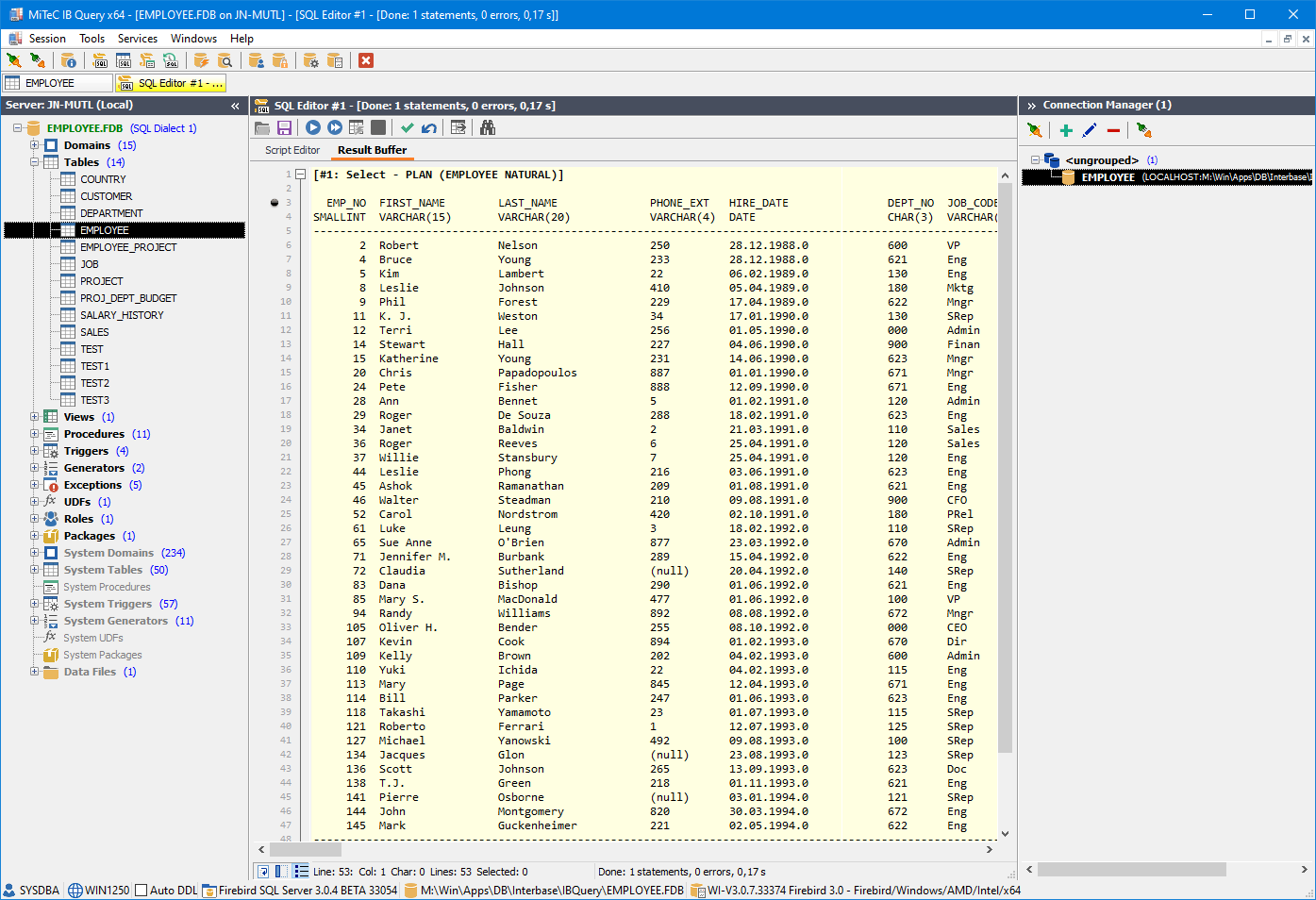Image resolution: width=1316 pixels, height=900 pixels.
Task: Select the DEPARTMENT table
Action: (111, 212)
